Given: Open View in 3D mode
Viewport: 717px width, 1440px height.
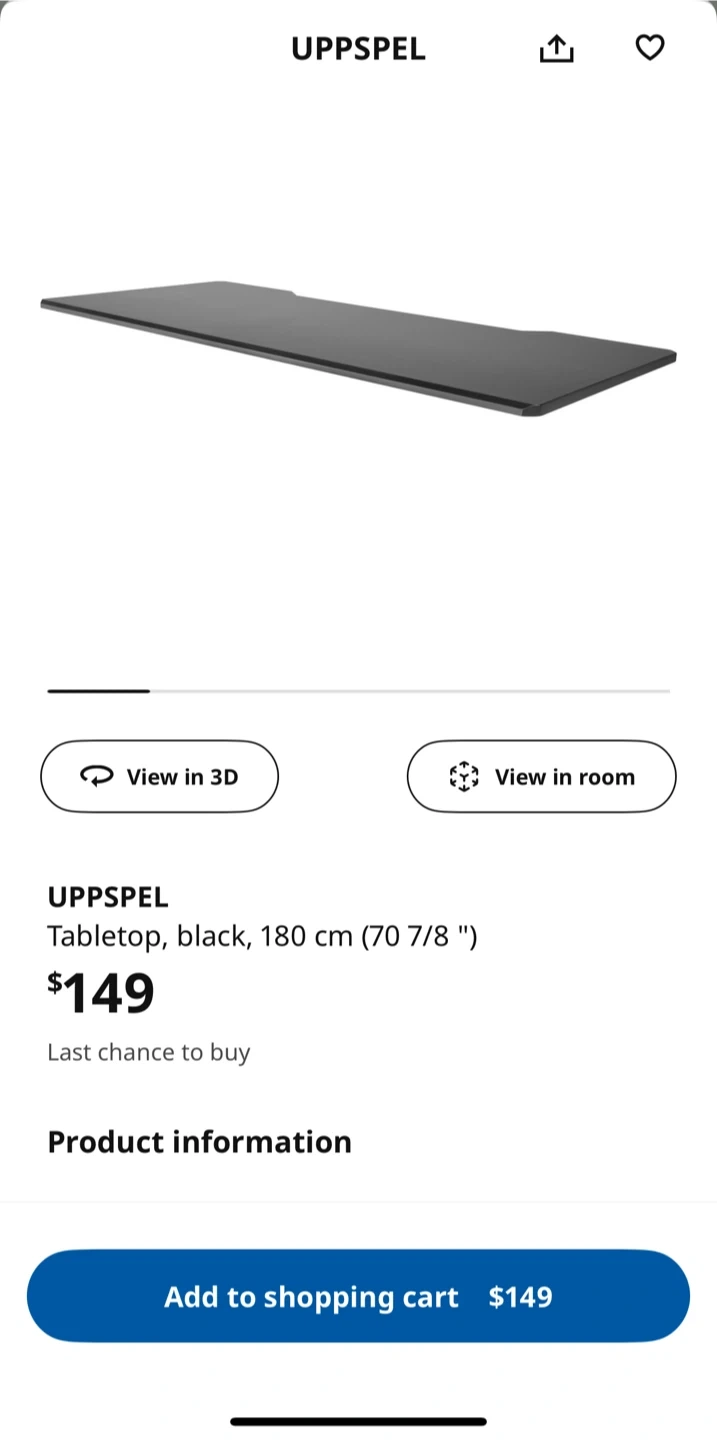Looking at the screenshot, I should (159, 776).
